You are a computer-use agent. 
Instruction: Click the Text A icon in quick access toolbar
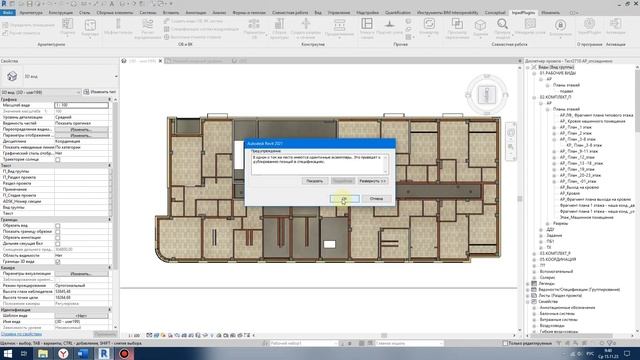pyautogui.click(x=111, y=4)
